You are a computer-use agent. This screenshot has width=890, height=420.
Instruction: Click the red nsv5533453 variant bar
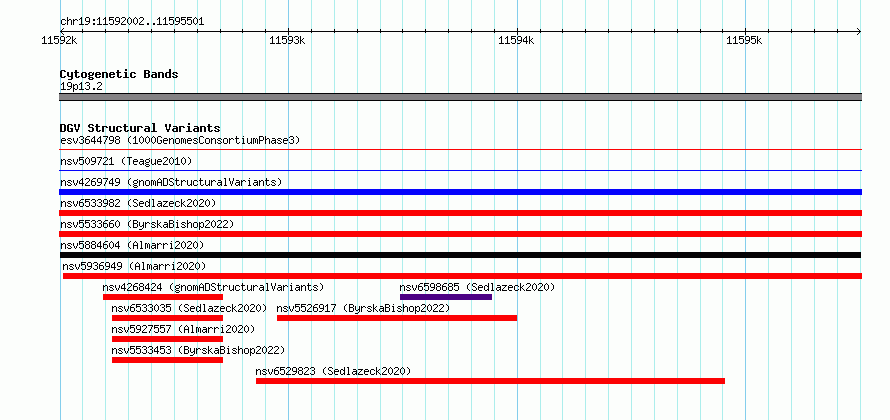pyautogui.click(x=167, y=360)
